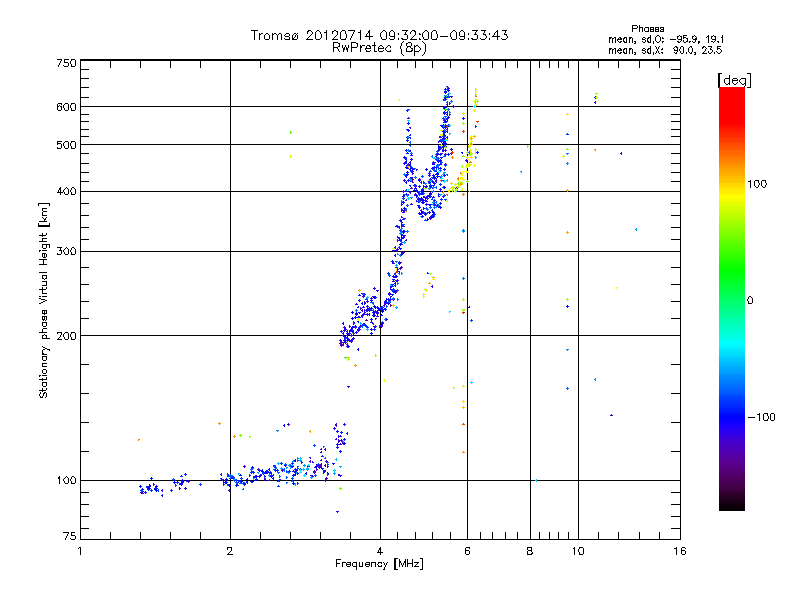This screenshot has width=800, height=600.
Task: Click the y-axis tick label '500'
Action: click(66, 145)
